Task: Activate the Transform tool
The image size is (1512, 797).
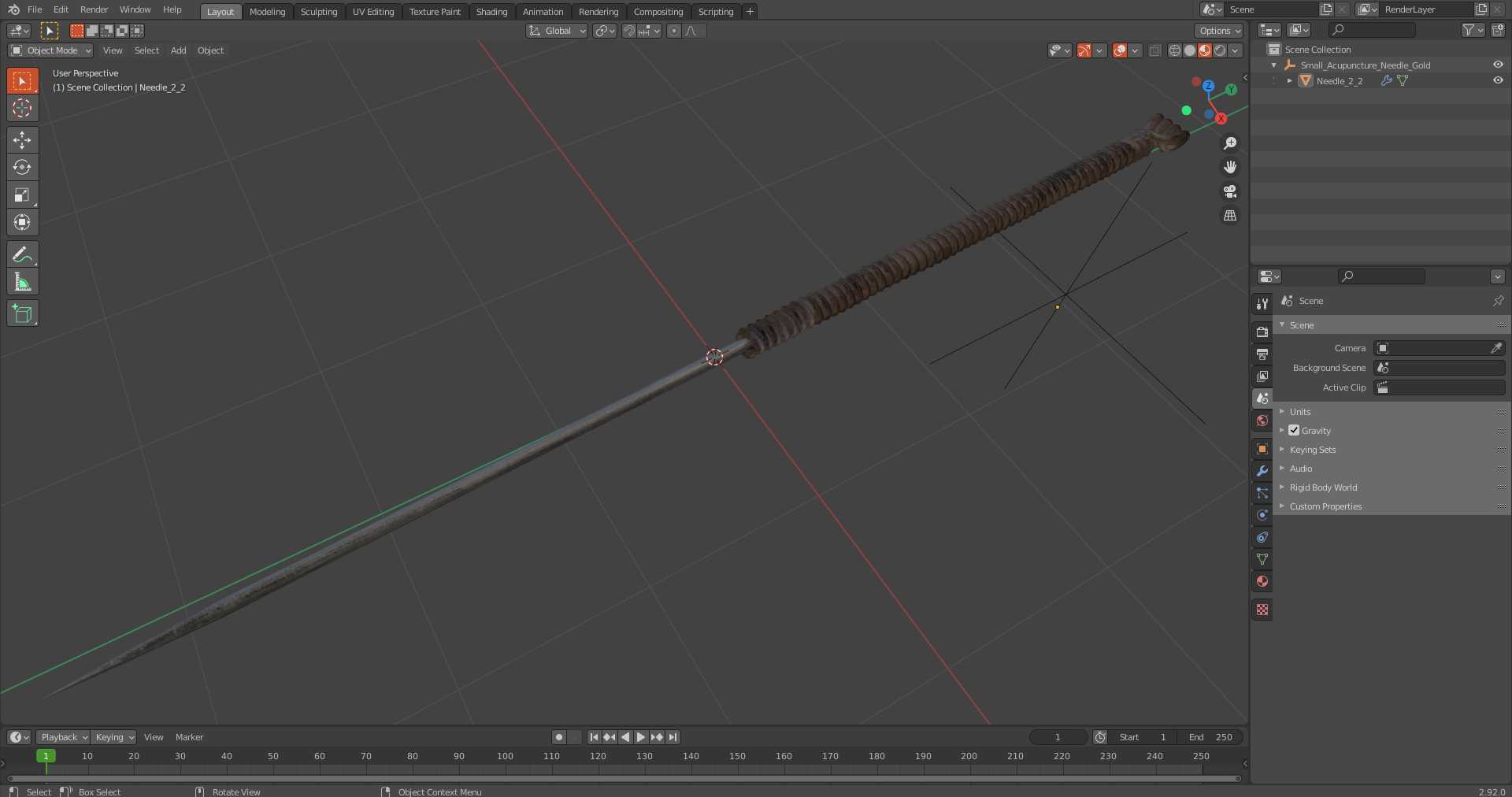Action: pyautogui.click(x=22, y=222)
